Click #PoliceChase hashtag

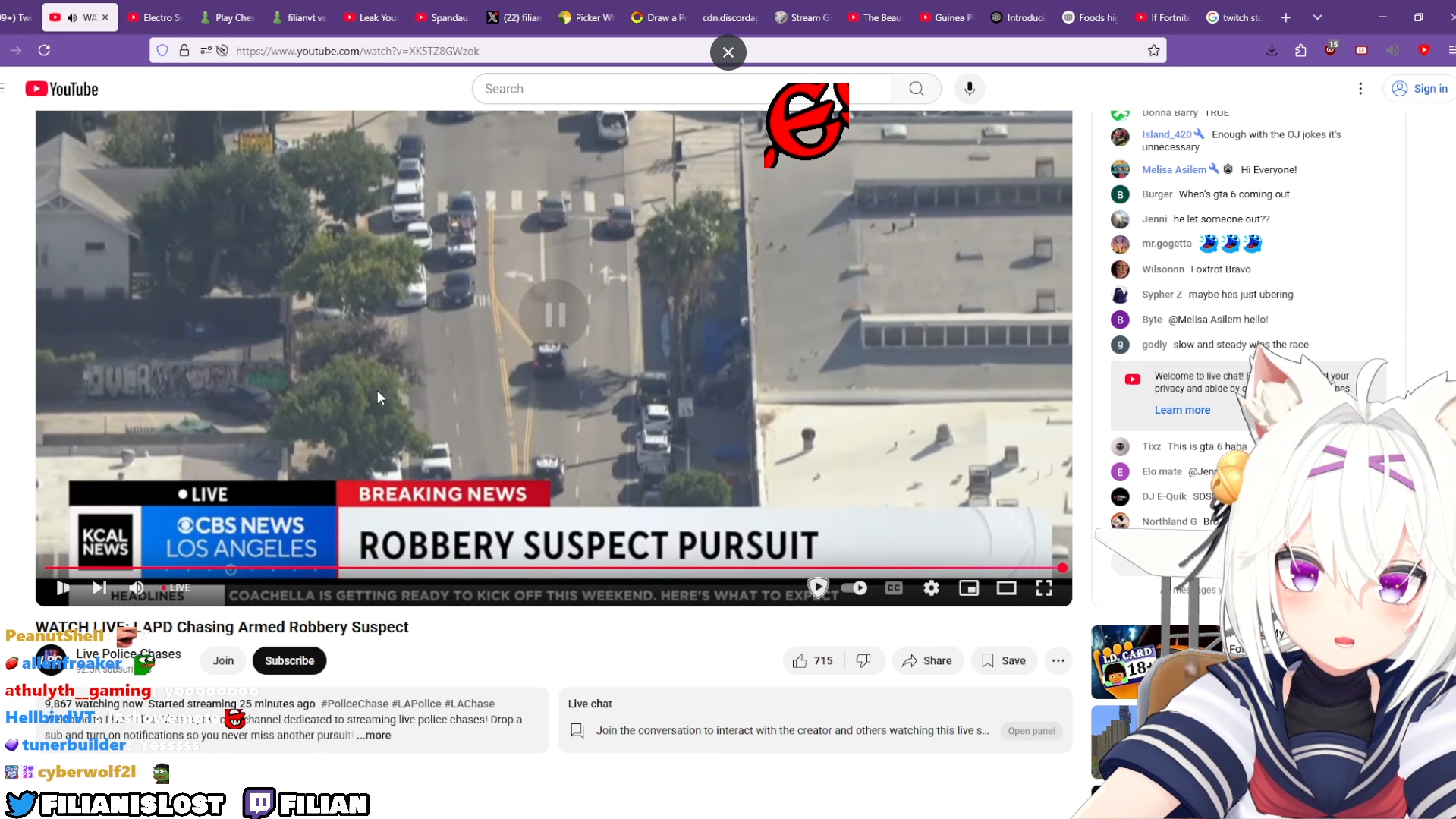(x=354, y=704)
